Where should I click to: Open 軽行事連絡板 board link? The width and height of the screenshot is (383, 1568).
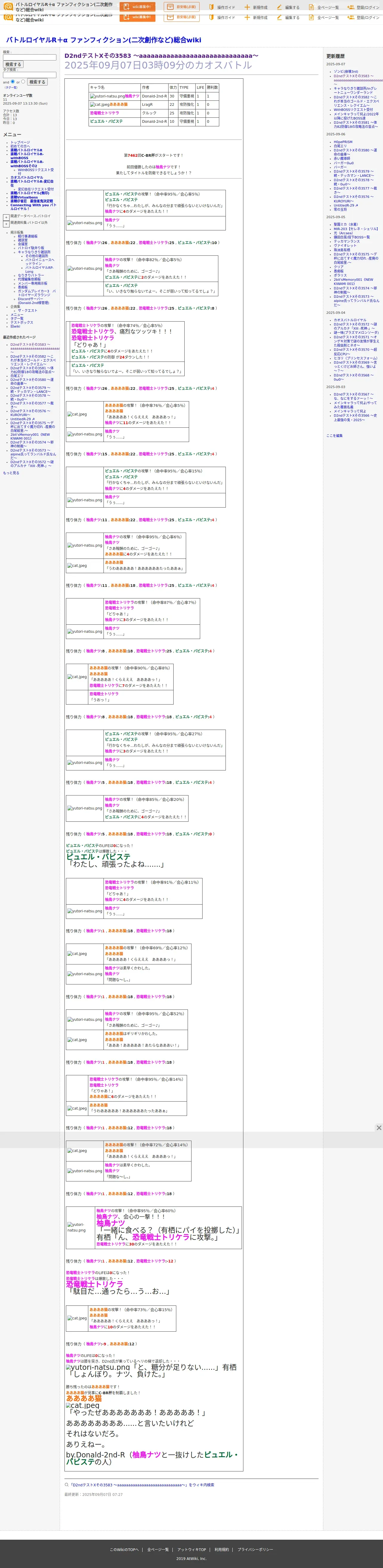(x=27, y=236)
